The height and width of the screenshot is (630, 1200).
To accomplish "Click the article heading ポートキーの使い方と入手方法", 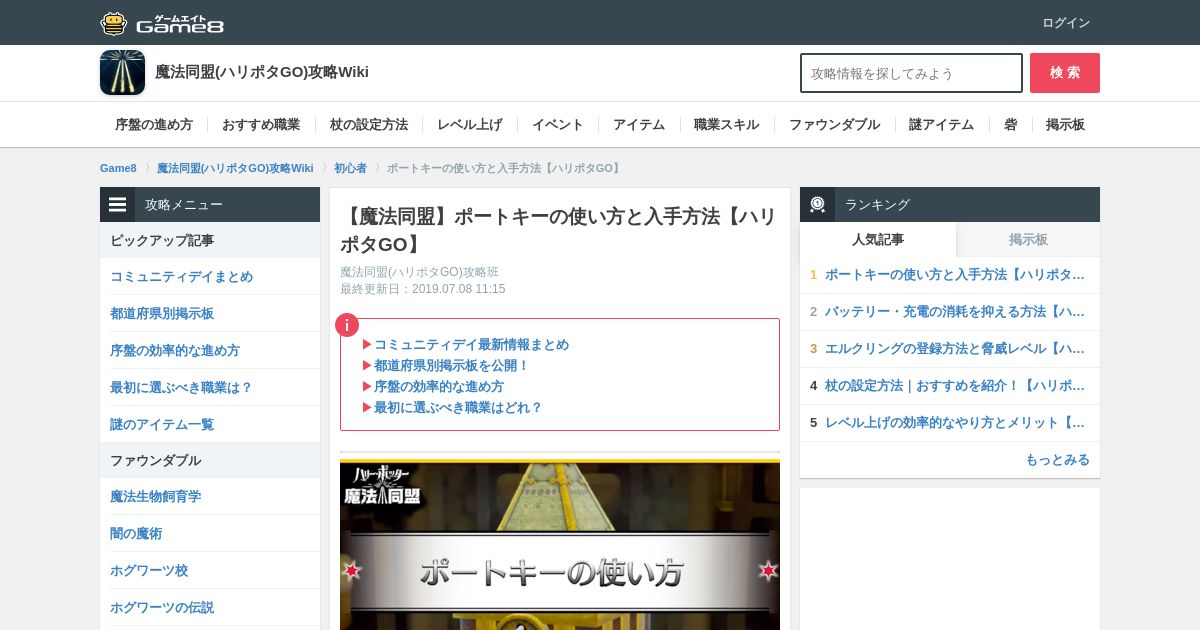I will (x=560, y=230).
